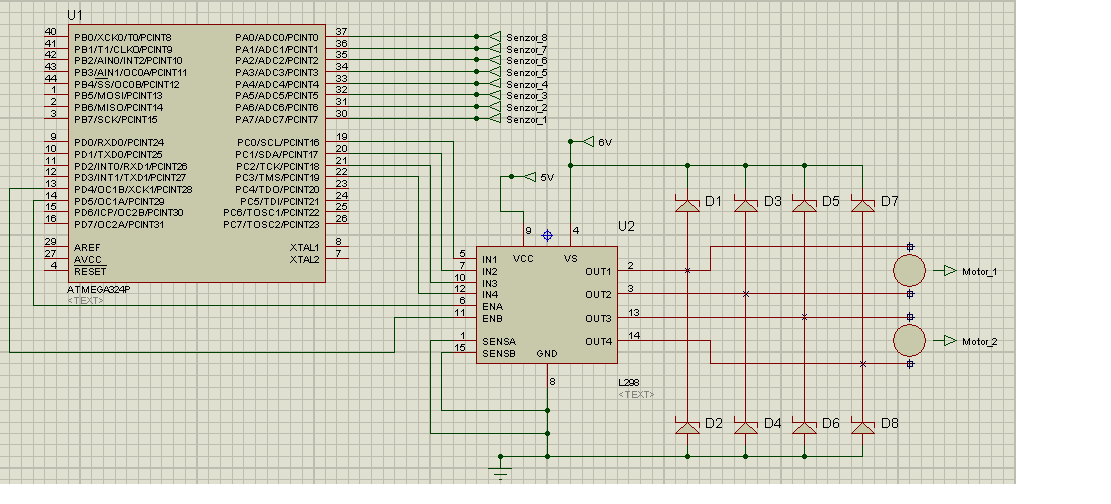Select the Senzor_1 input terminal

(495, 119)
